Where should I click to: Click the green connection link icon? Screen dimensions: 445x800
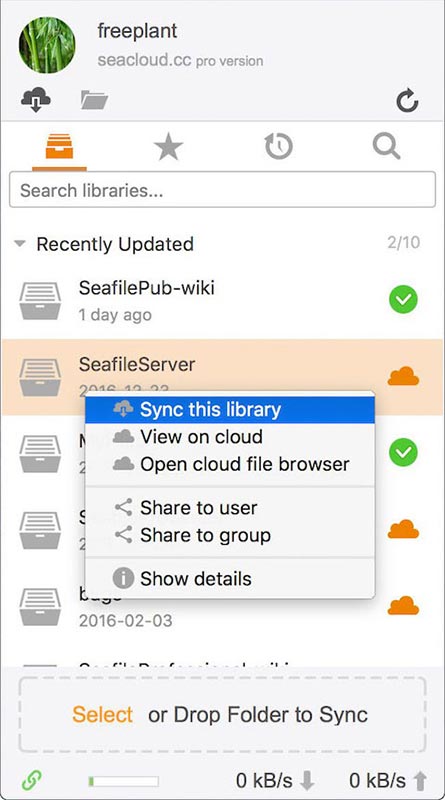click(x=32, y=780)
